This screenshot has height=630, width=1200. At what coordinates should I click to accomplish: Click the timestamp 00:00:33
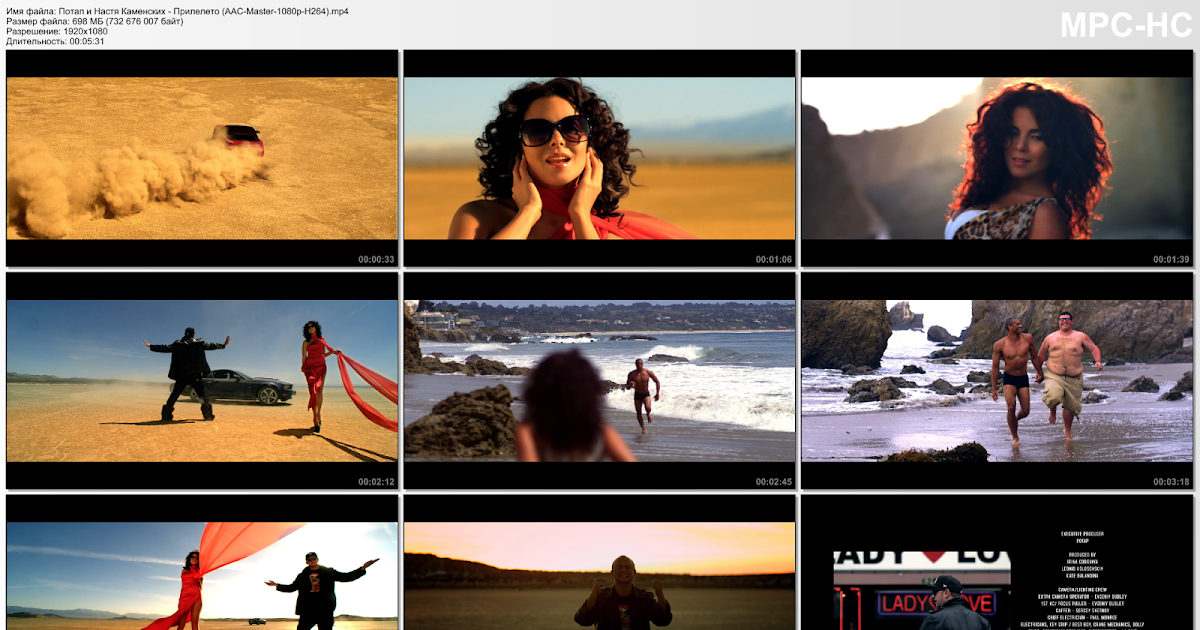tap(376, 259)
